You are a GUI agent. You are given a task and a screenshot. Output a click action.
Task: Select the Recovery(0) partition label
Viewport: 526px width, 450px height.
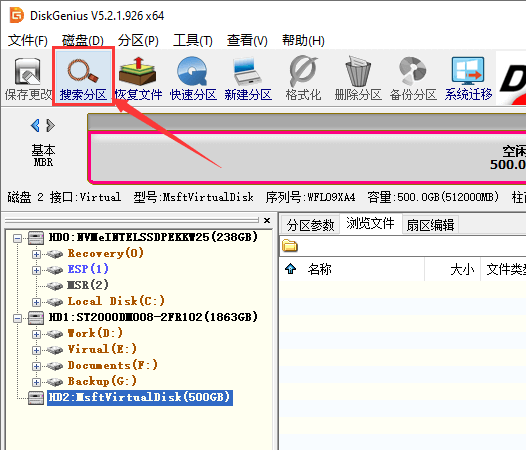coord(106,254)
